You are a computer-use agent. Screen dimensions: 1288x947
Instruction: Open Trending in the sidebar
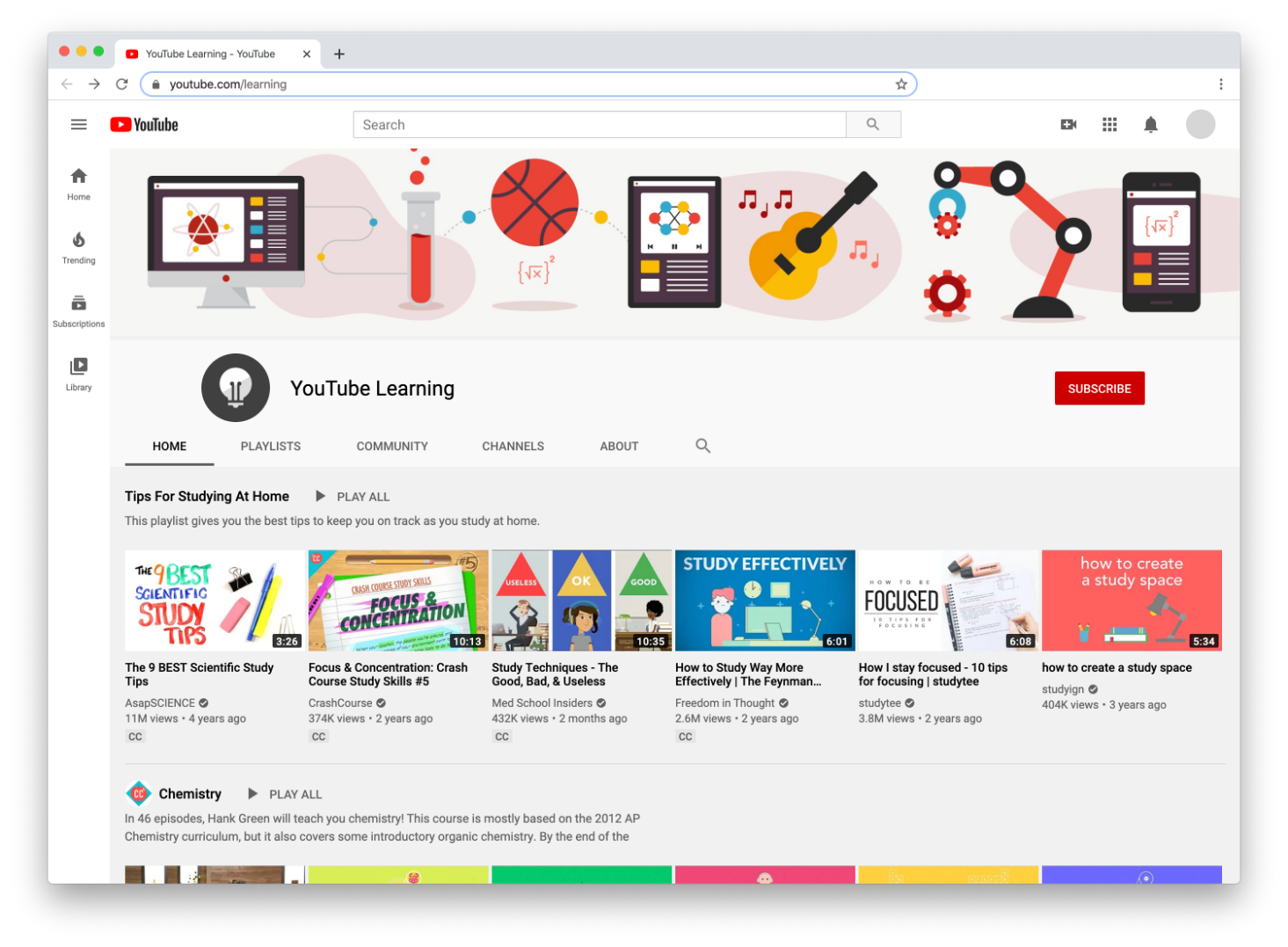(78, 248)
